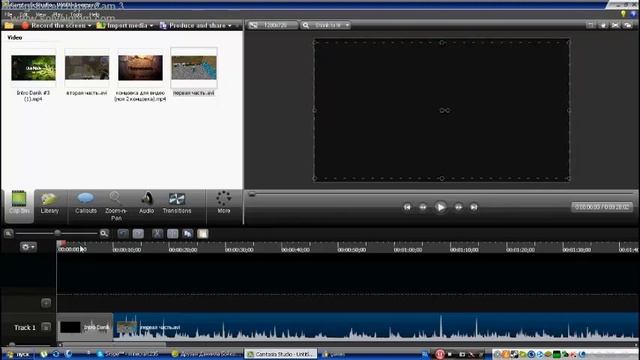Open the Clip Bin tab
The height and width of the screenshot is (360, 640).
click(19, 206)
